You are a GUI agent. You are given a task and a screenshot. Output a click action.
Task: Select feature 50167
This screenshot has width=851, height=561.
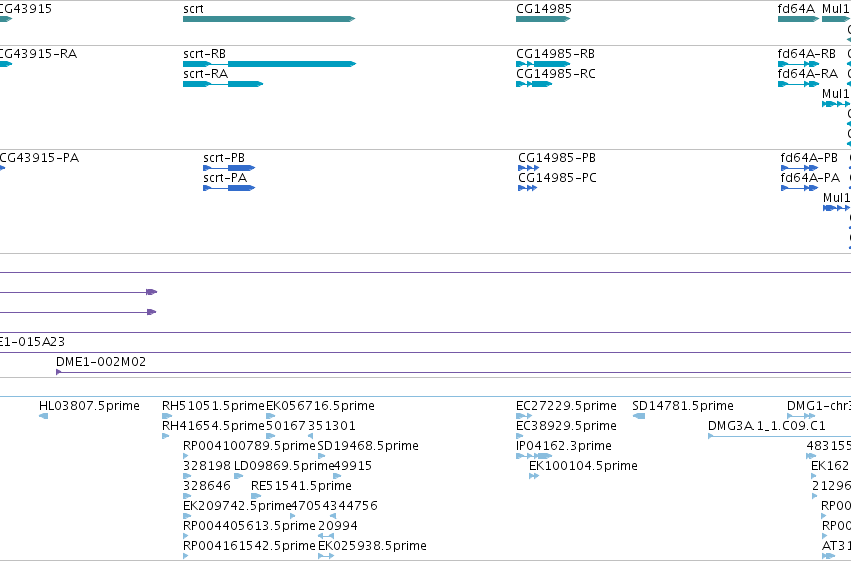(x=270, y=436)
